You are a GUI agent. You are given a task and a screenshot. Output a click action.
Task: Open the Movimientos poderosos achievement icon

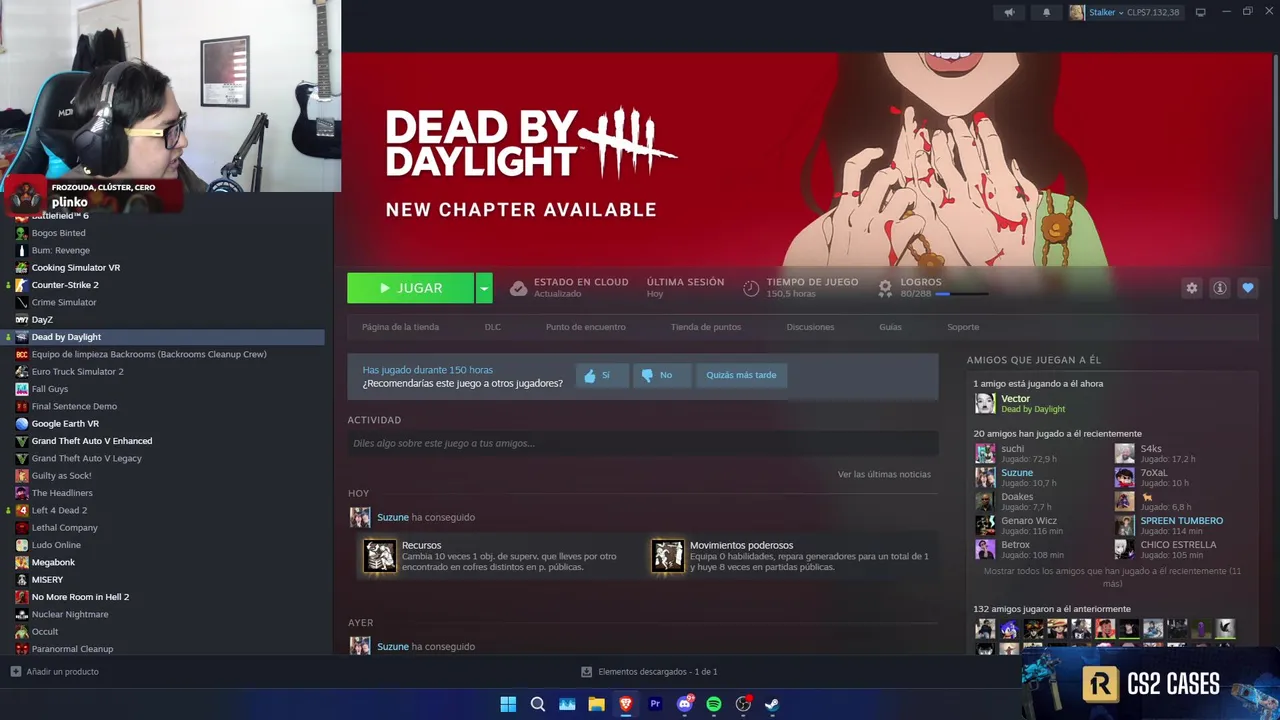coord(668,556)
